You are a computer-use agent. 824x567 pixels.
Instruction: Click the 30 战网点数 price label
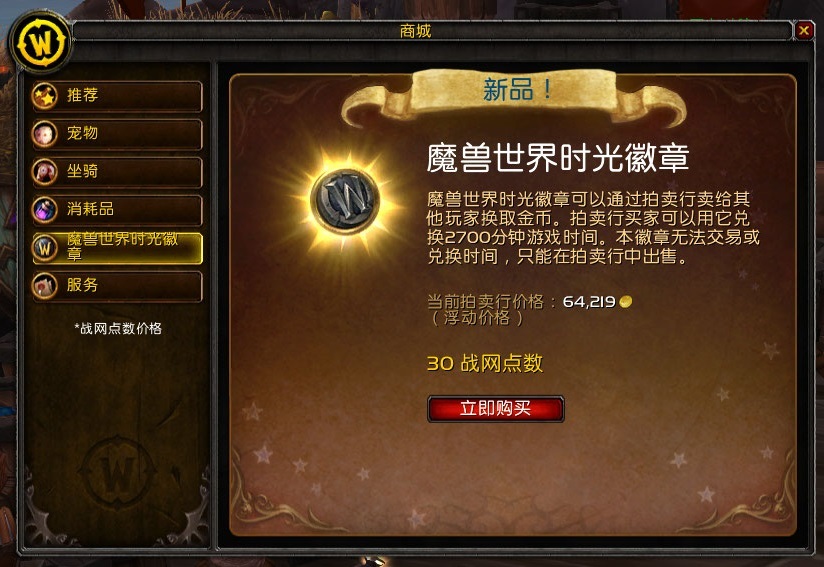[x=485, y=363]
